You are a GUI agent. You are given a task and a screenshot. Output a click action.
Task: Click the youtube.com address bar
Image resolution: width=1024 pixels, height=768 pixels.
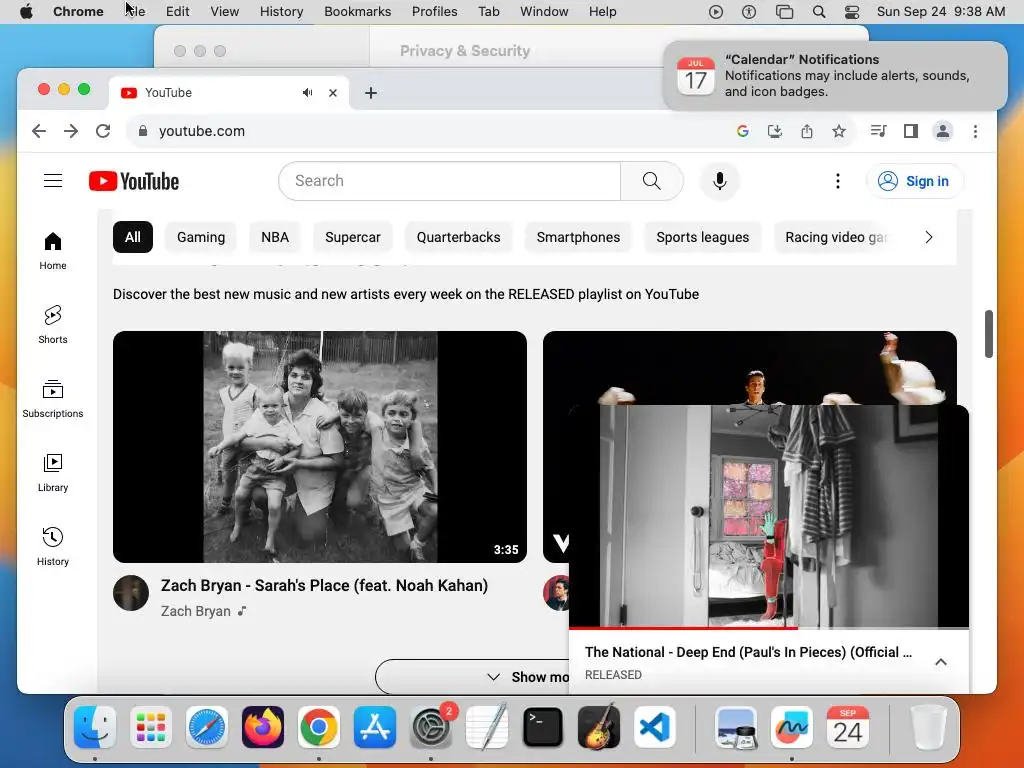click(431, 131)
